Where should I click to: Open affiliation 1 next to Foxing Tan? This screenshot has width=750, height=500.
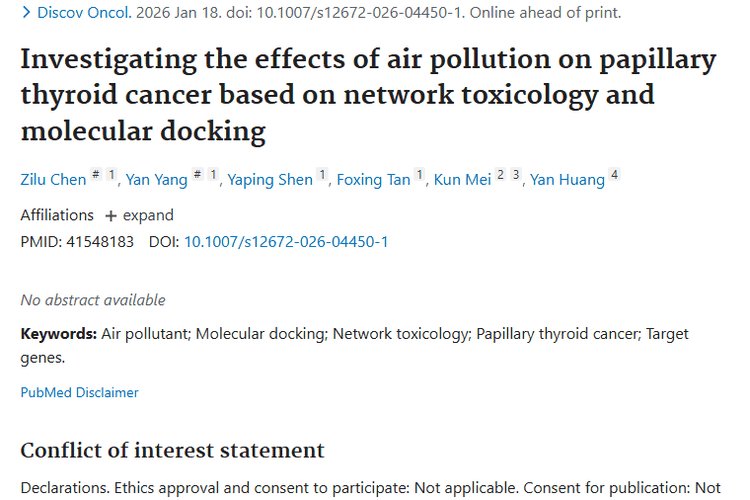coord(421,175)
